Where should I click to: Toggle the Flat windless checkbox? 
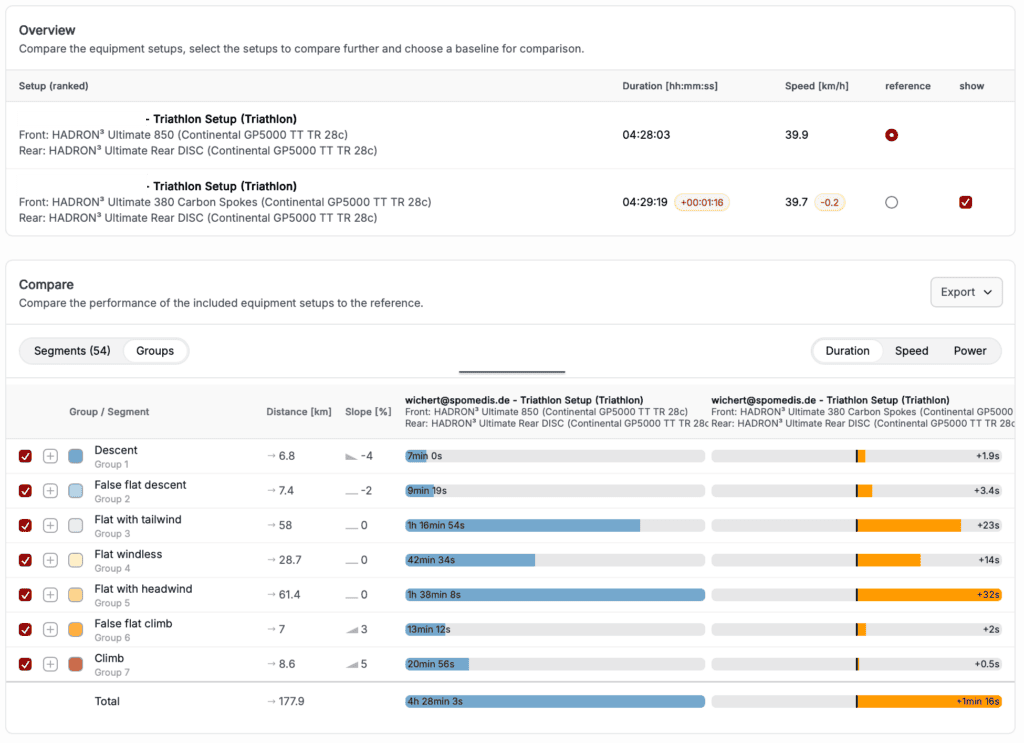(25, 560)
